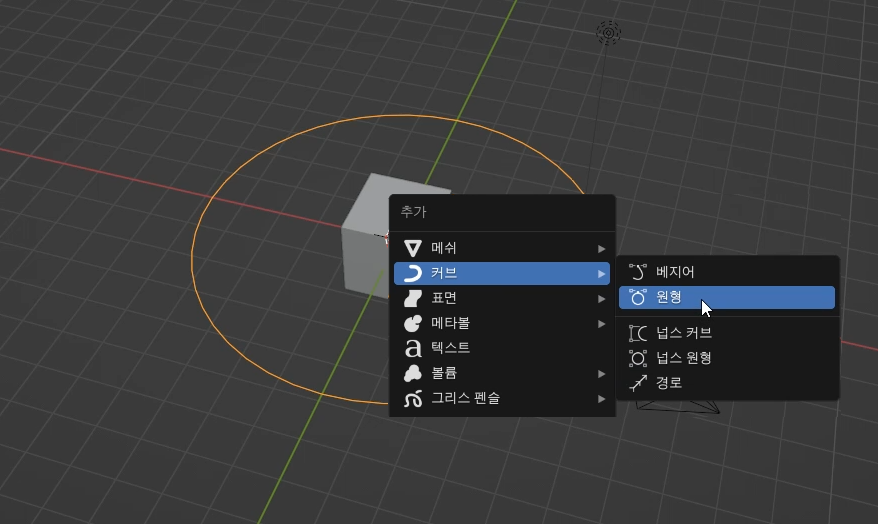This screenshot has width=878, height=524.
Task: Open the 그리스 펜슬 (Grease Pencil) submenu
Action: 502,399
